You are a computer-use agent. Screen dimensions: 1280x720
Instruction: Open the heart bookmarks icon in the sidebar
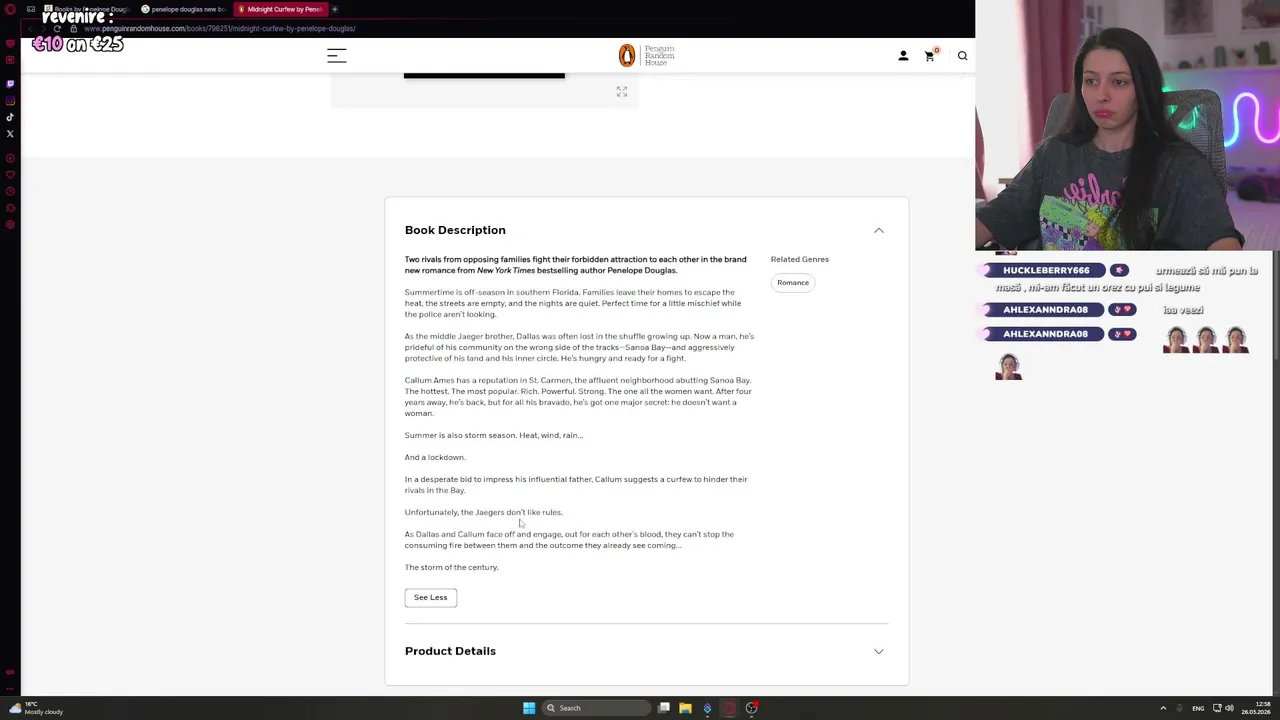tap(10, 175)
